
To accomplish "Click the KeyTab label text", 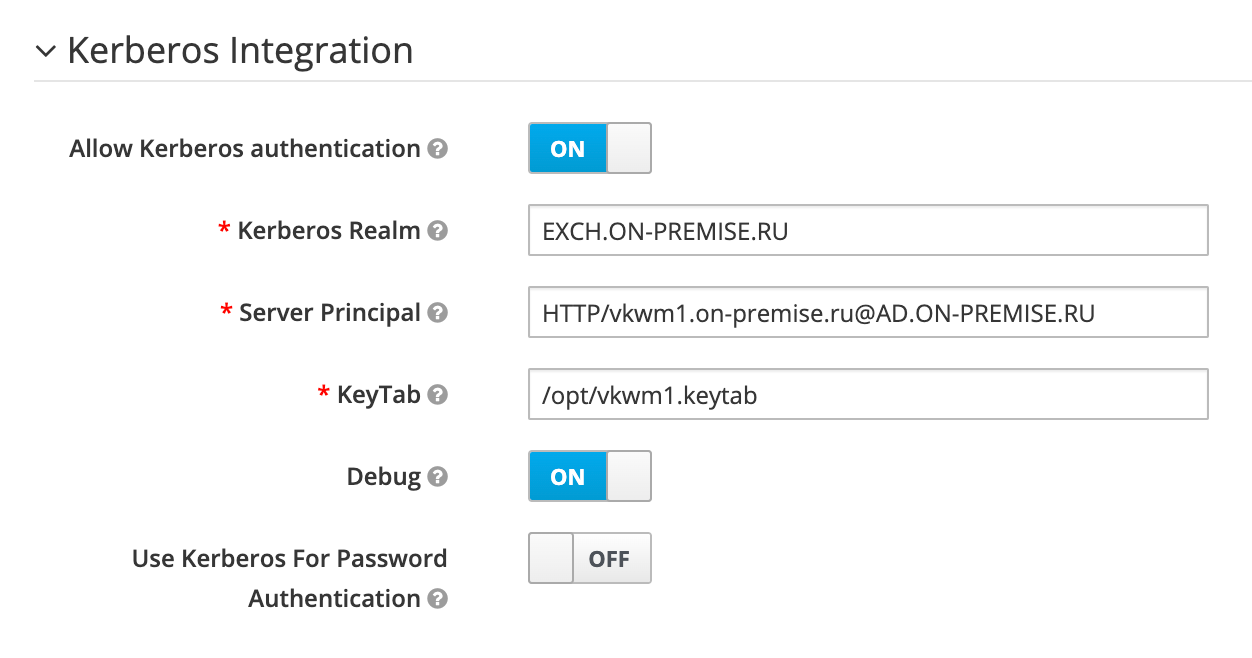I will (378, 395).
